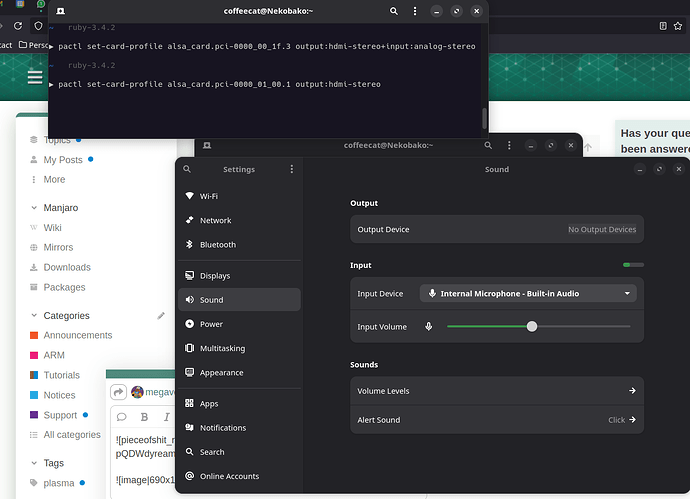This screenshot has width=690, height=499.
Task: Click the front terminal scrollbar
Action: click(x=484, y=118)
